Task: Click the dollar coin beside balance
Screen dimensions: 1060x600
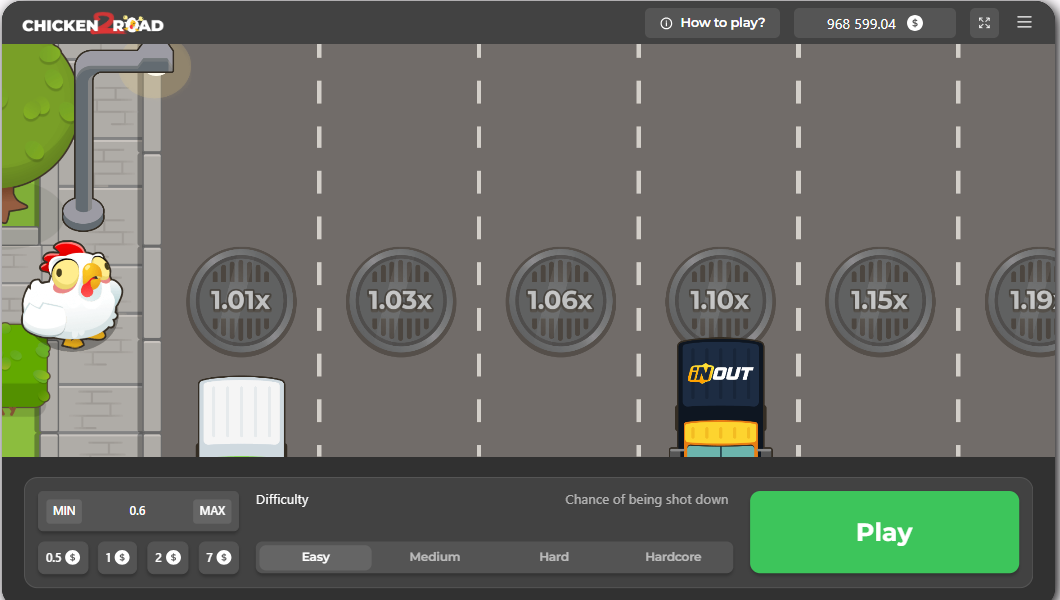Action: pyautogui.click(x=915, y=23)
